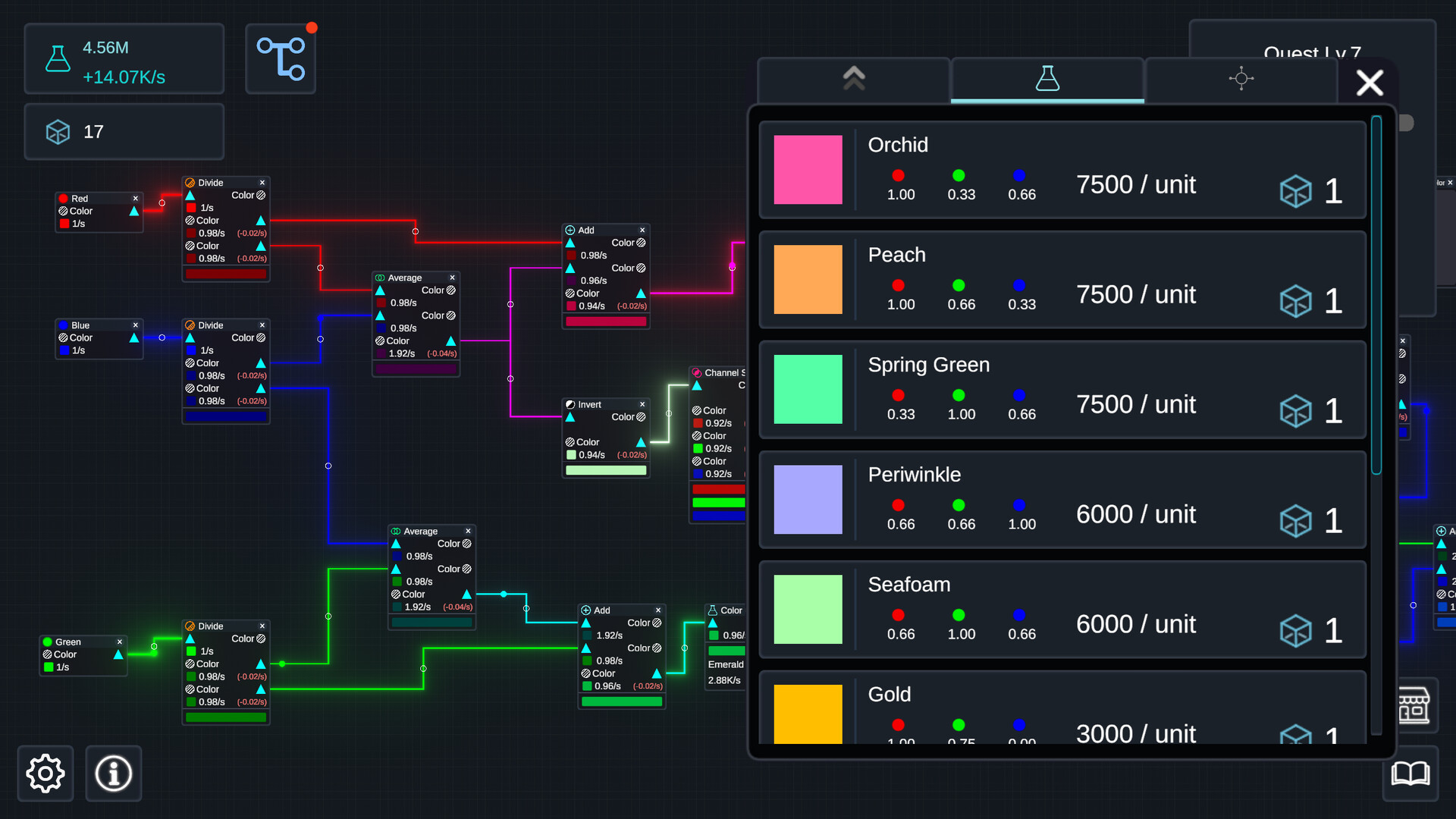Close the middle Divide node by Blue
This screenshot has height=819, width=1456.
(x=262, y=325)
